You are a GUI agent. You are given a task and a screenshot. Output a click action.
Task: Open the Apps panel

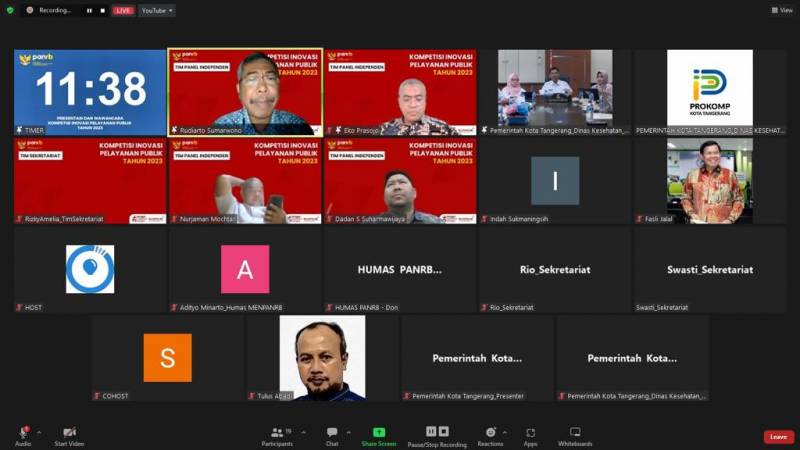[530, 433]
